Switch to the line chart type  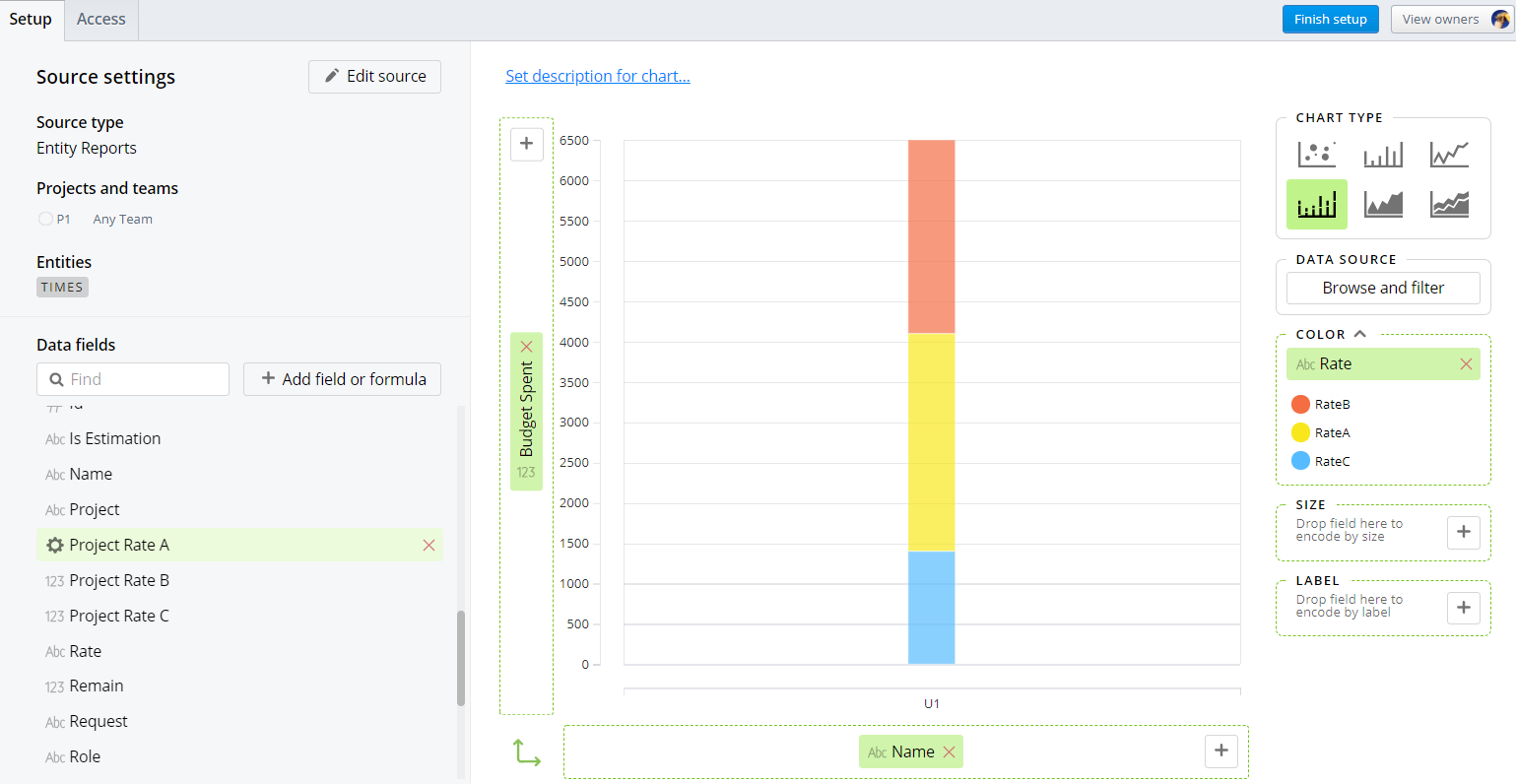tap(1448, 154)
